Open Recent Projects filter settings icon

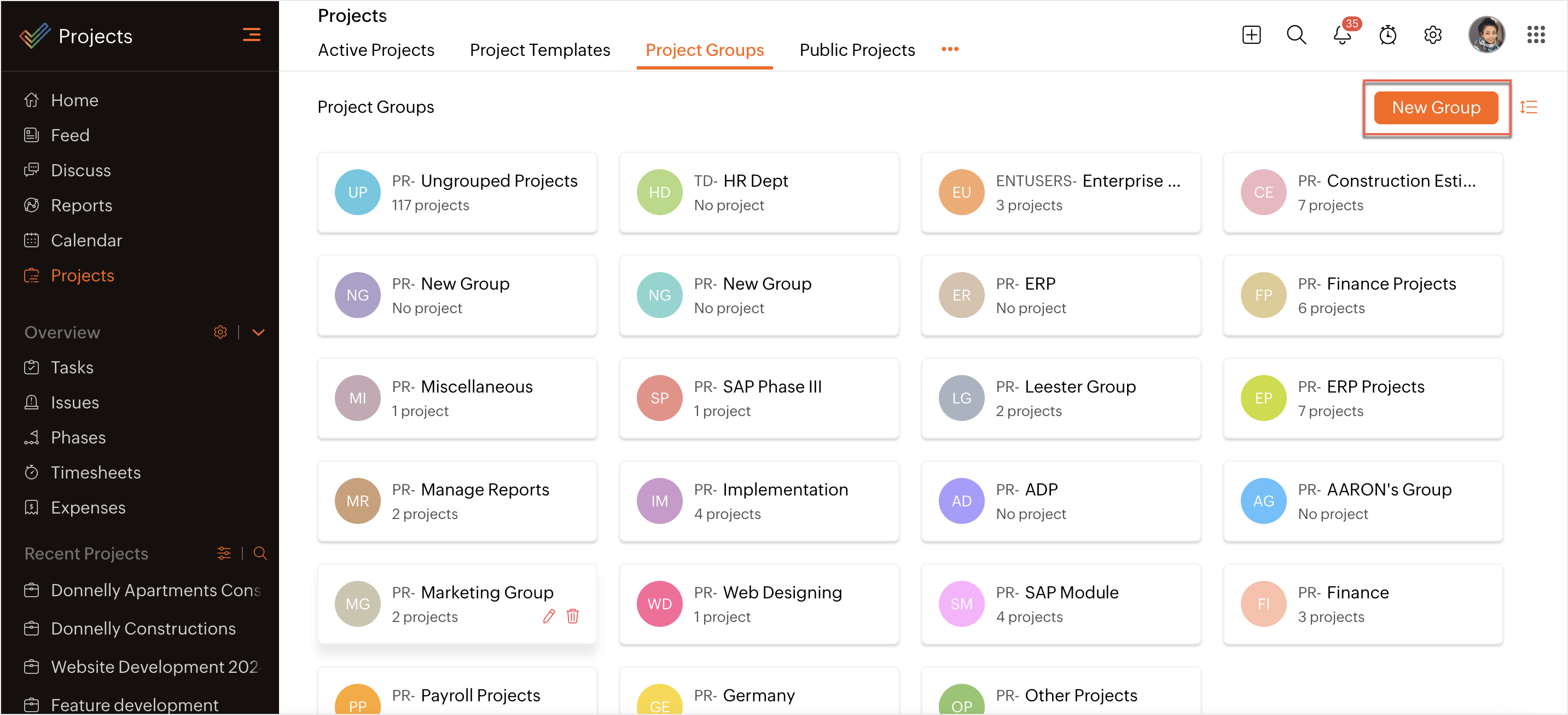(x=223, y=553)
